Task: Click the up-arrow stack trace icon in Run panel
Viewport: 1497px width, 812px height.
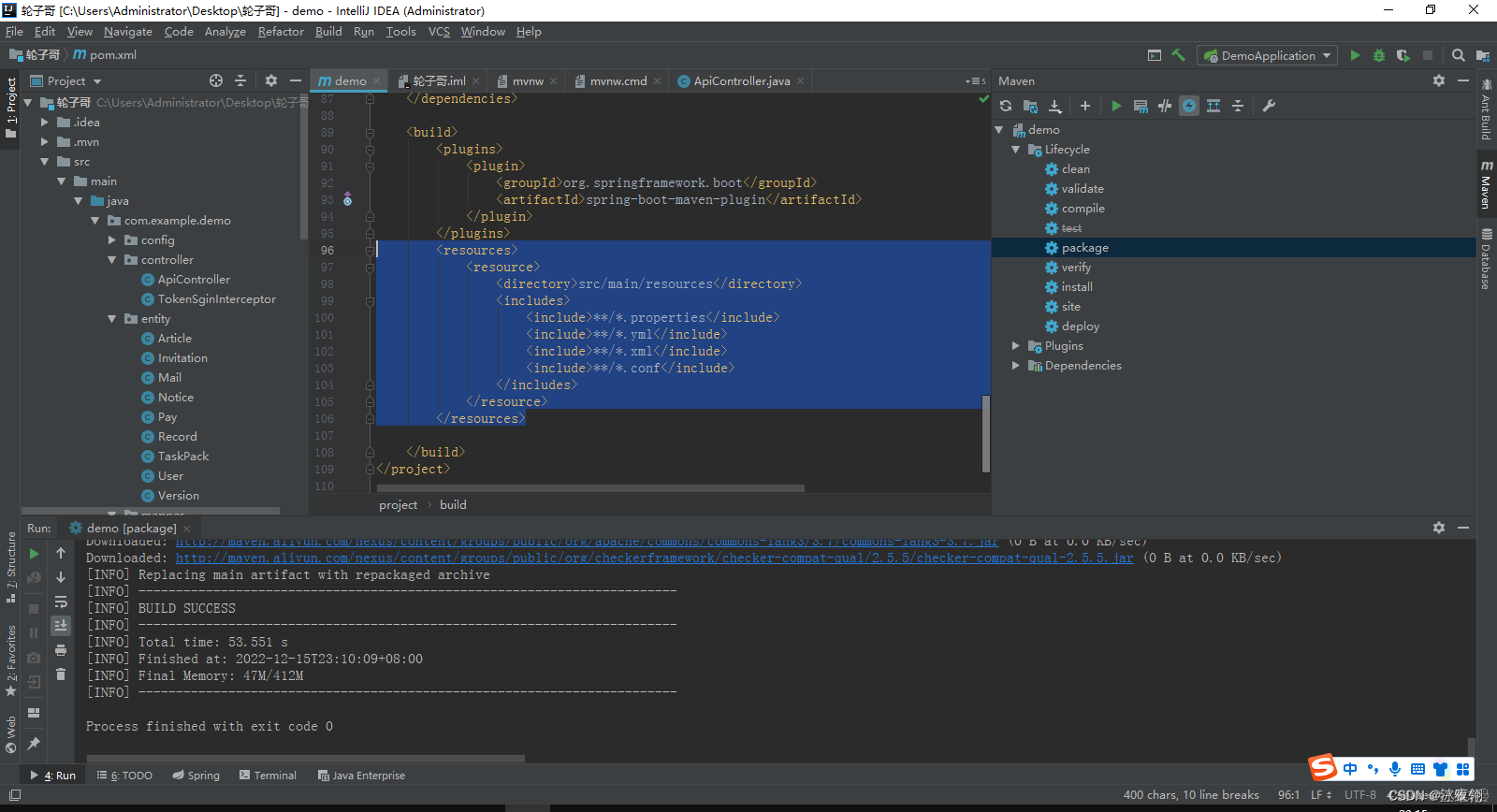Action: (x=61, y=554)
